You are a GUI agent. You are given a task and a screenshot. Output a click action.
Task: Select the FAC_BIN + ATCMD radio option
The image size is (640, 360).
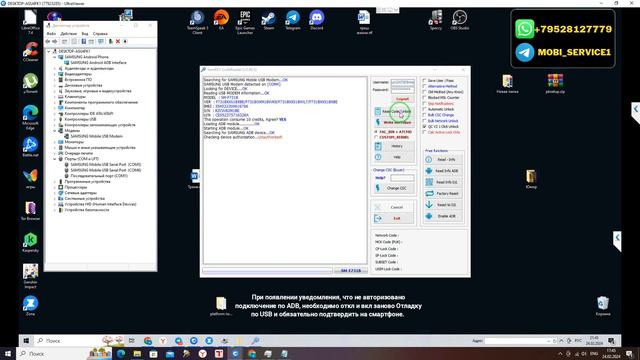pyautogui.click(x=376, y=132)
